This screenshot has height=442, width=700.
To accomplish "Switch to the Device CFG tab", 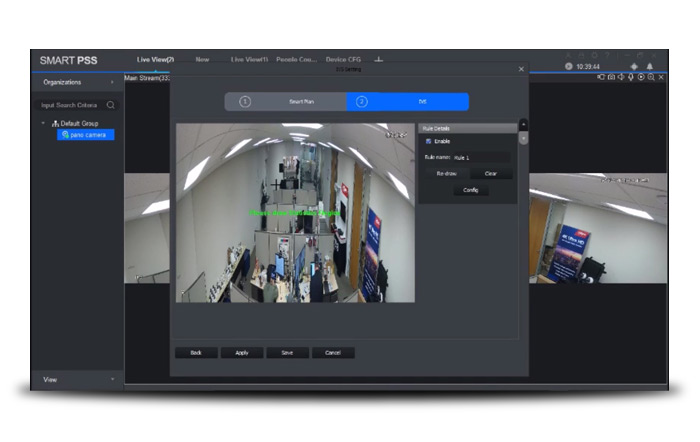I will tap(342, 60).
